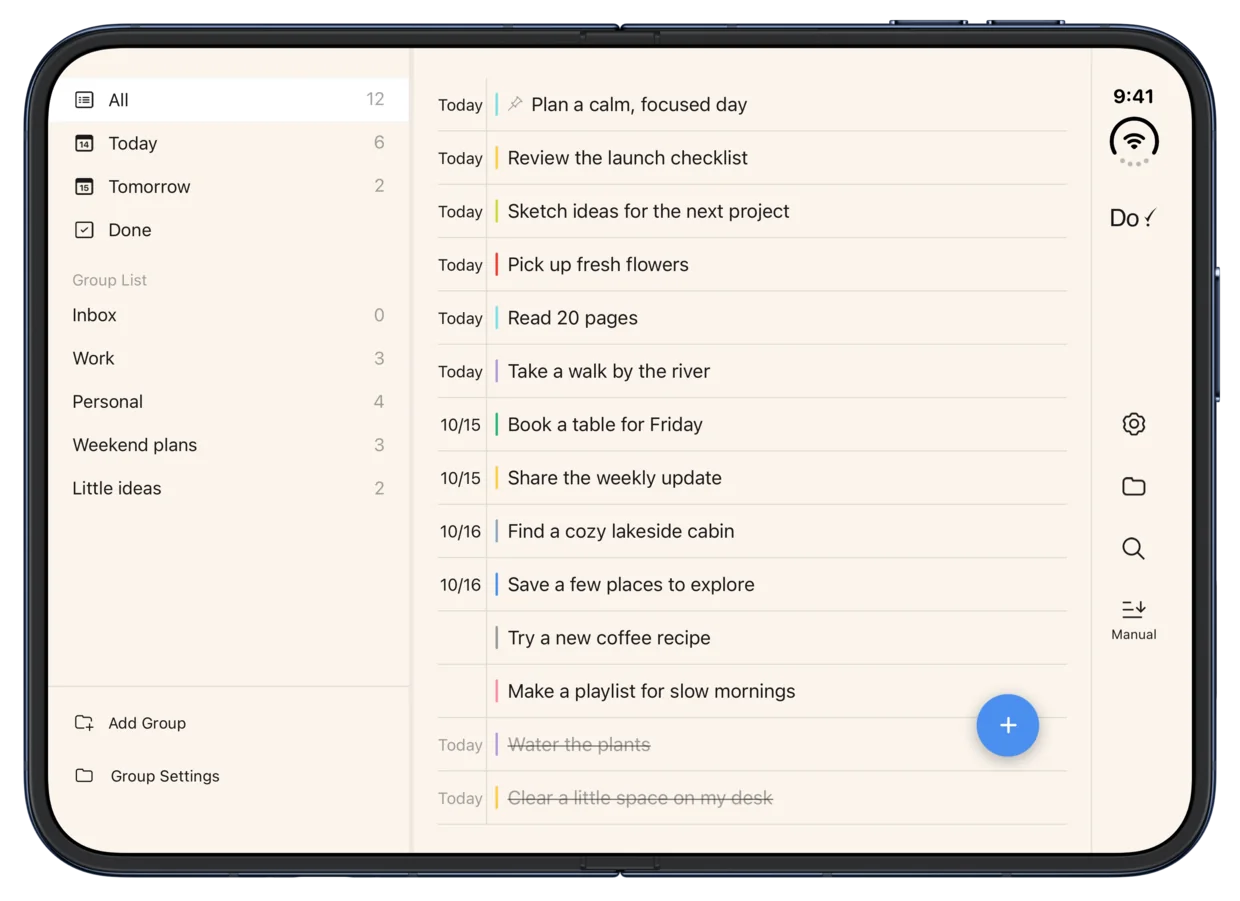This screenshot has height=901, width=1240.
Task: Open task Share the weekly update
Action: (752, 478)
